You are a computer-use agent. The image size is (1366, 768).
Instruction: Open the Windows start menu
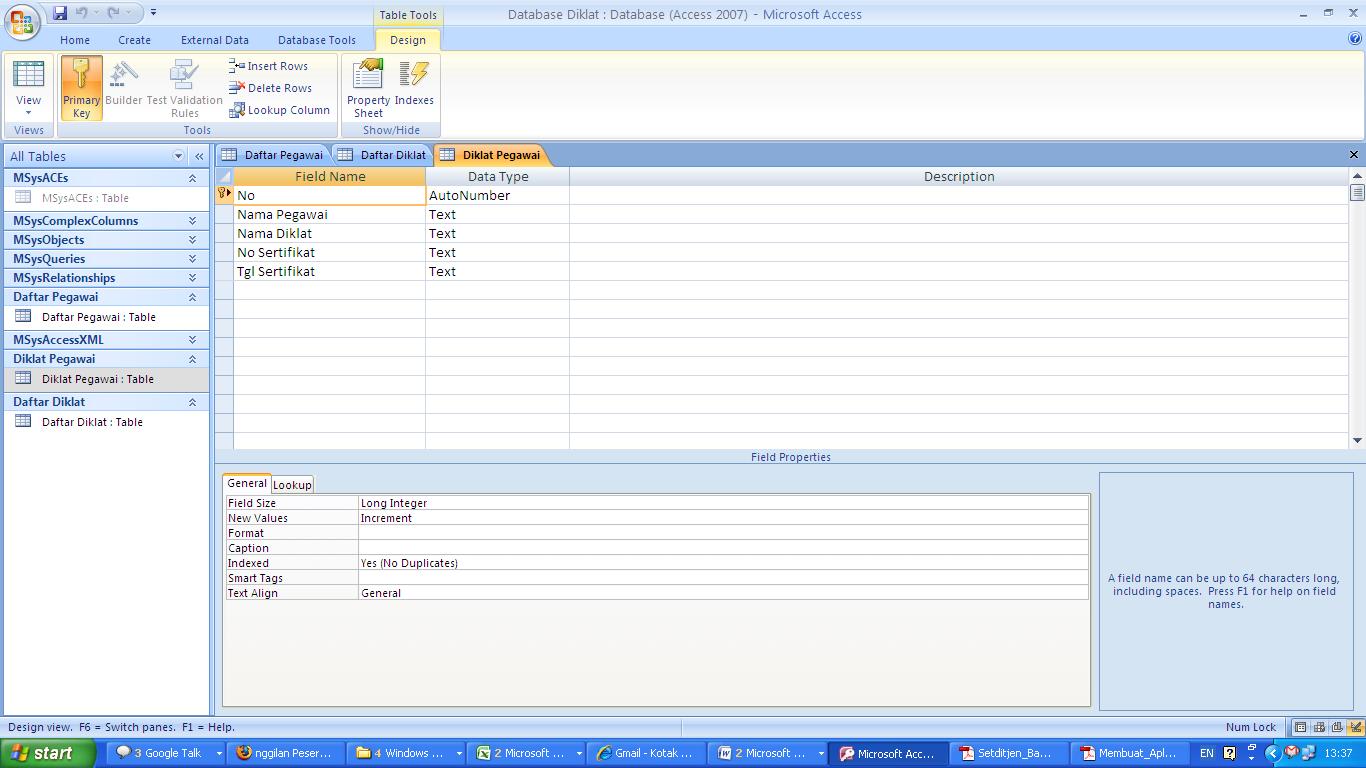tap(48, 753)
